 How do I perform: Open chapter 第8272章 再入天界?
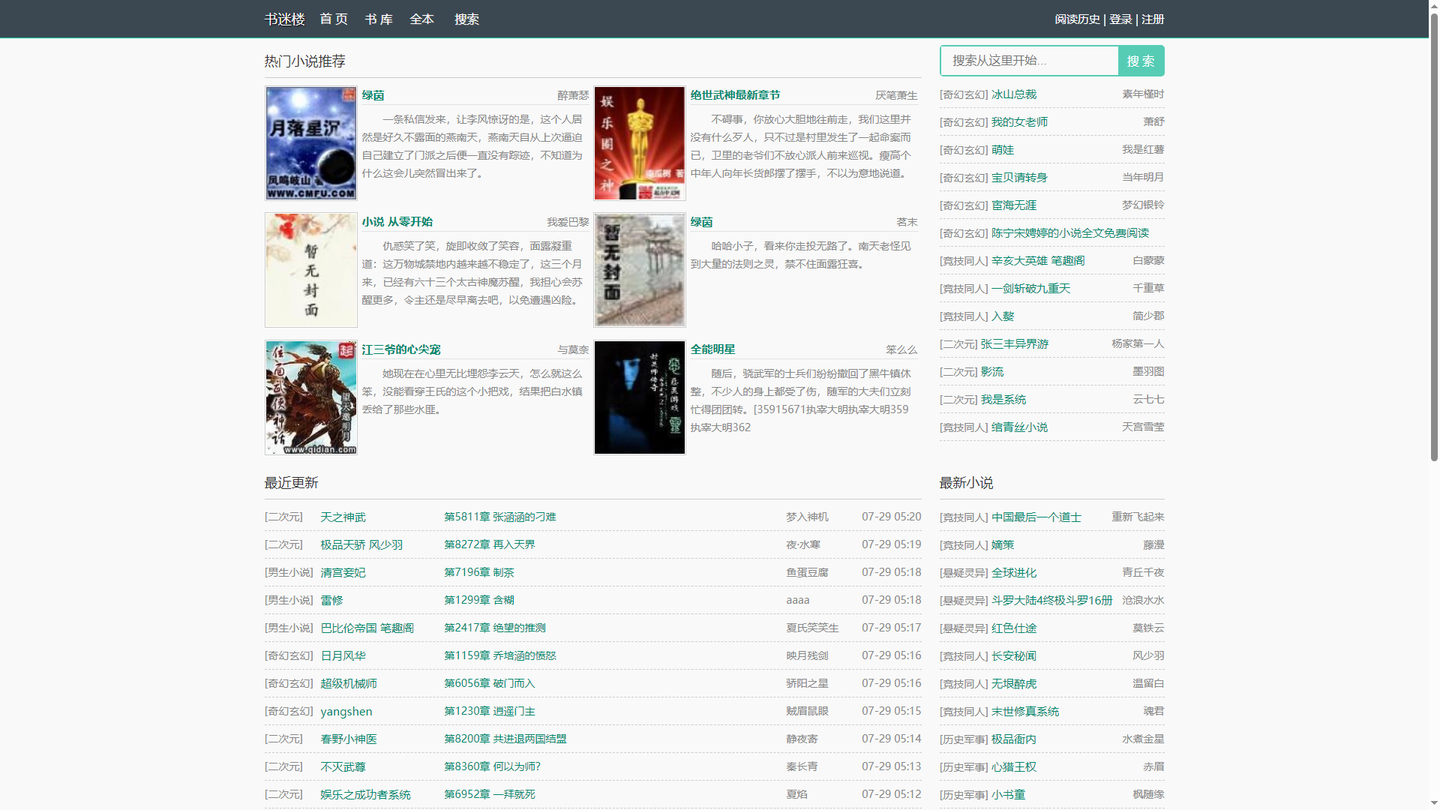490,545
